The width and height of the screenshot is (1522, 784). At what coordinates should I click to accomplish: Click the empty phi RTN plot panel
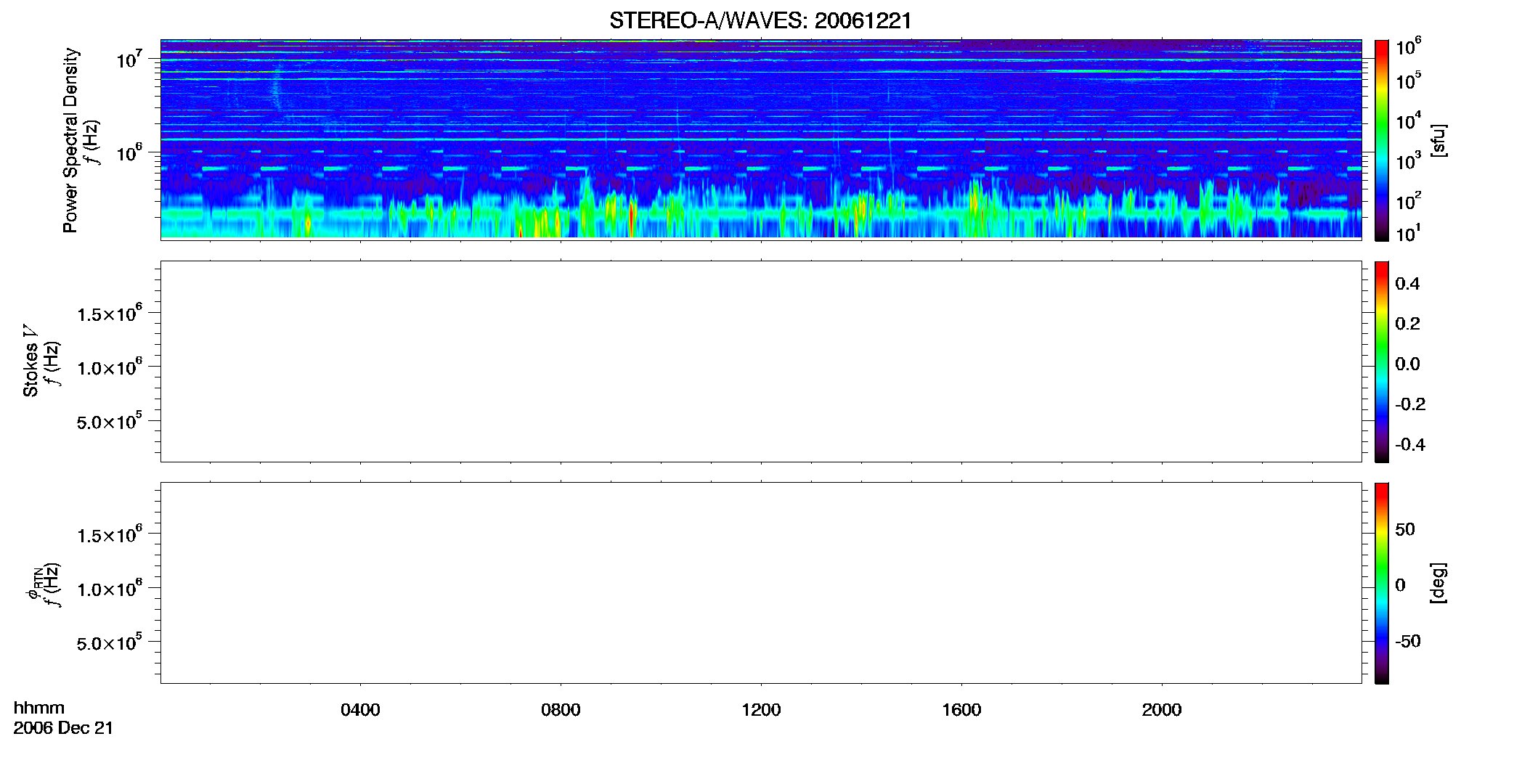tap(761, 583)
